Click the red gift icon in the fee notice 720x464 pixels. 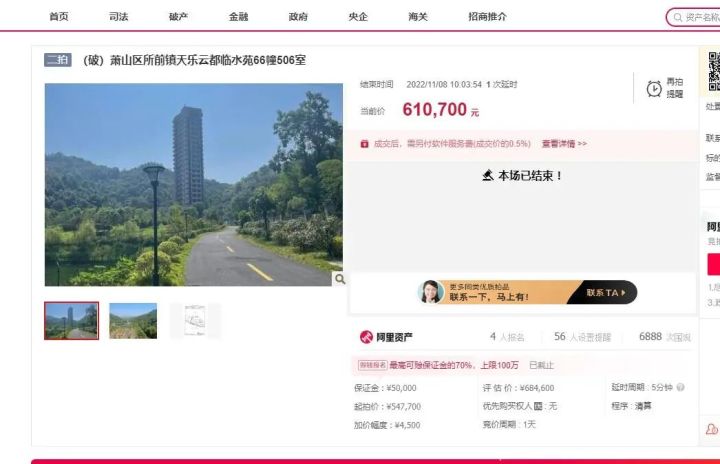coord(364,144)
